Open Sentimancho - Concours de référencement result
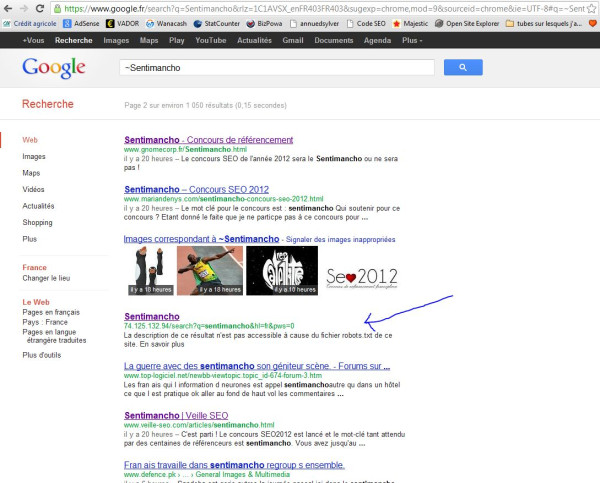This screenshot has width=600, height=483. coord(209,140)
